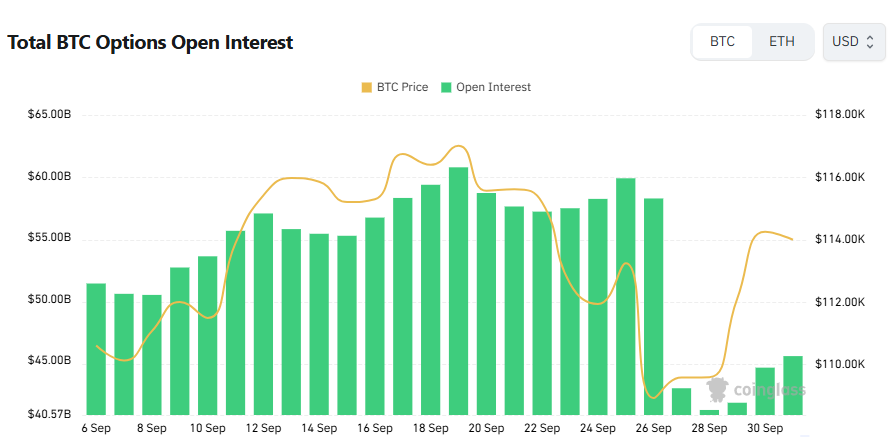Toggle the BTC Price legend series
The height and width of the screenshot is (437, 892).
[x=401, y=87]
